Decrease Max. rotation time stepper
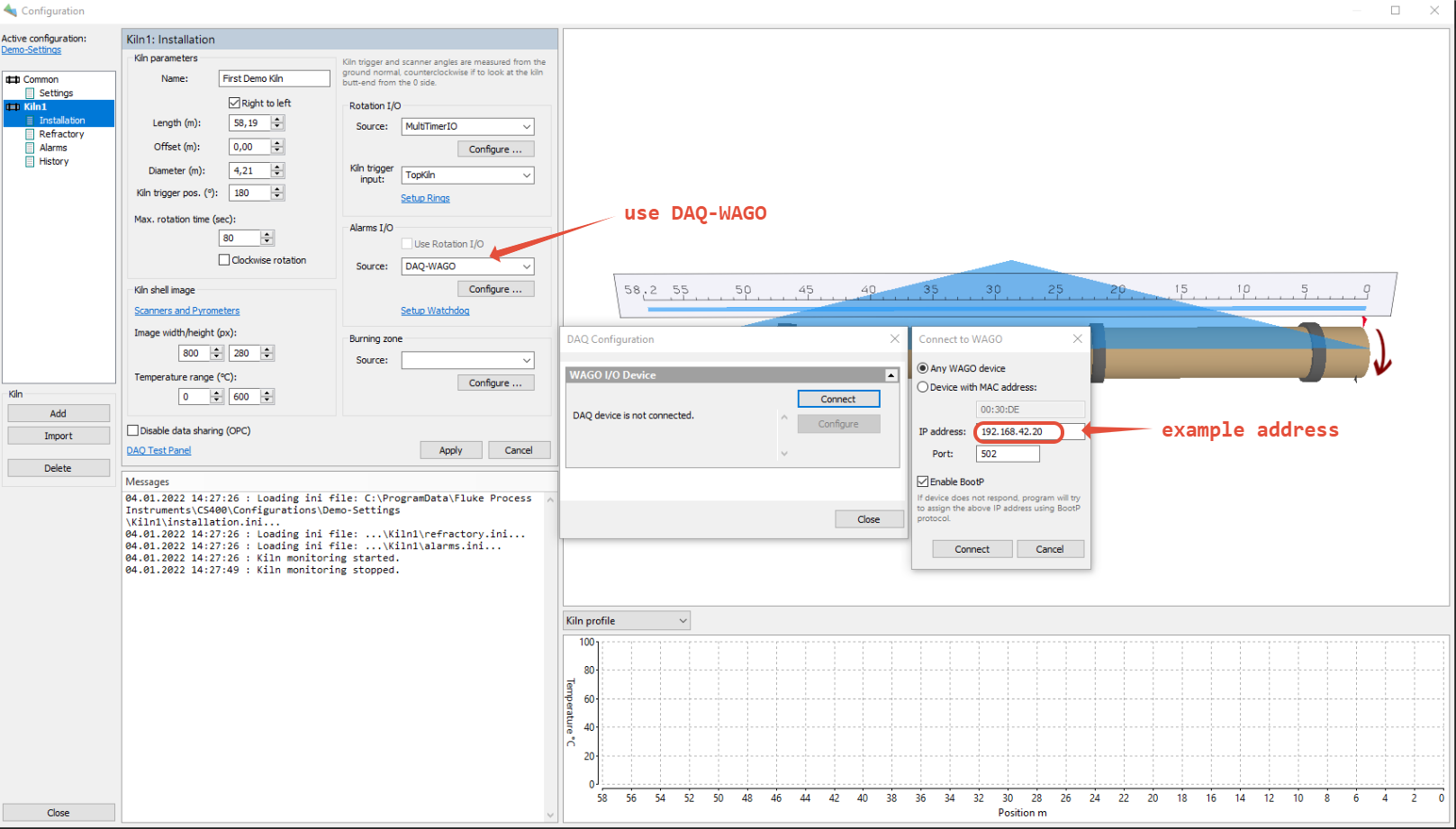 267,241
